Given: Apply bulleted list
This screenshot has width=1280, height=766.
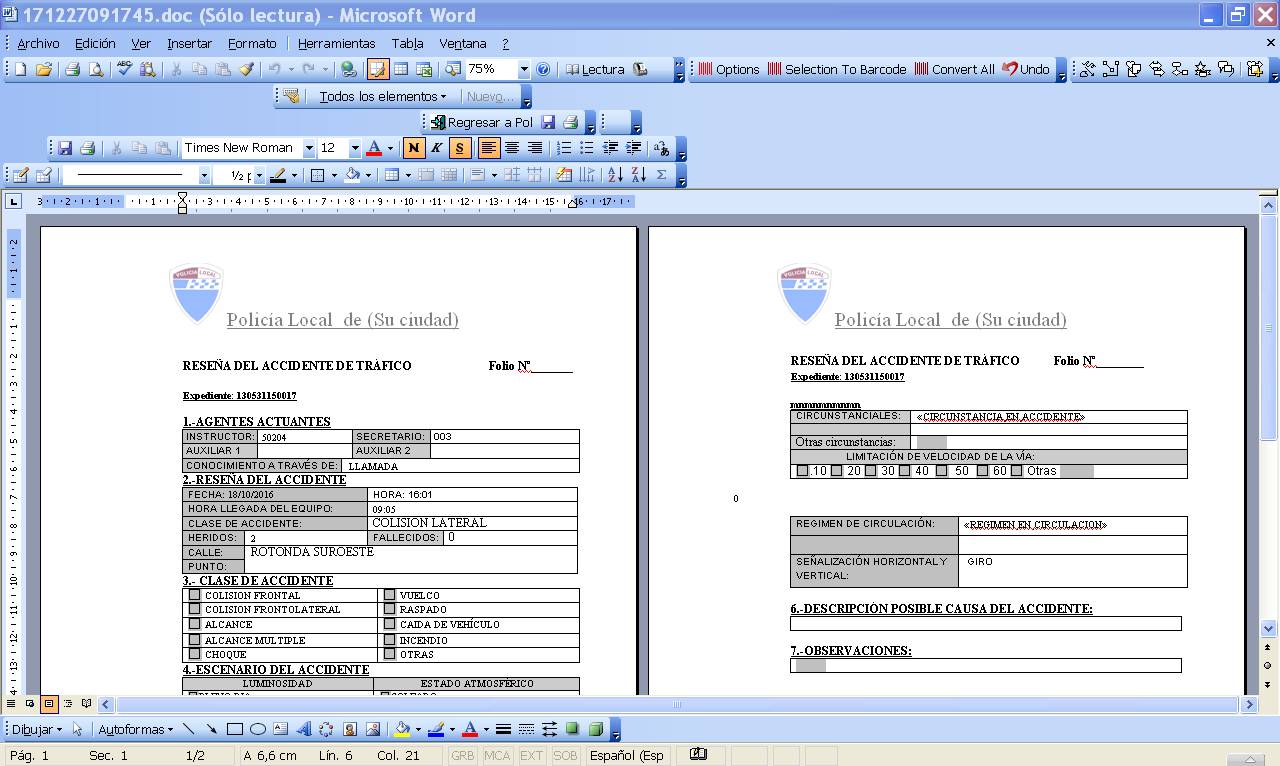Looking at the screenshot, I should click(x=586, y=148).
